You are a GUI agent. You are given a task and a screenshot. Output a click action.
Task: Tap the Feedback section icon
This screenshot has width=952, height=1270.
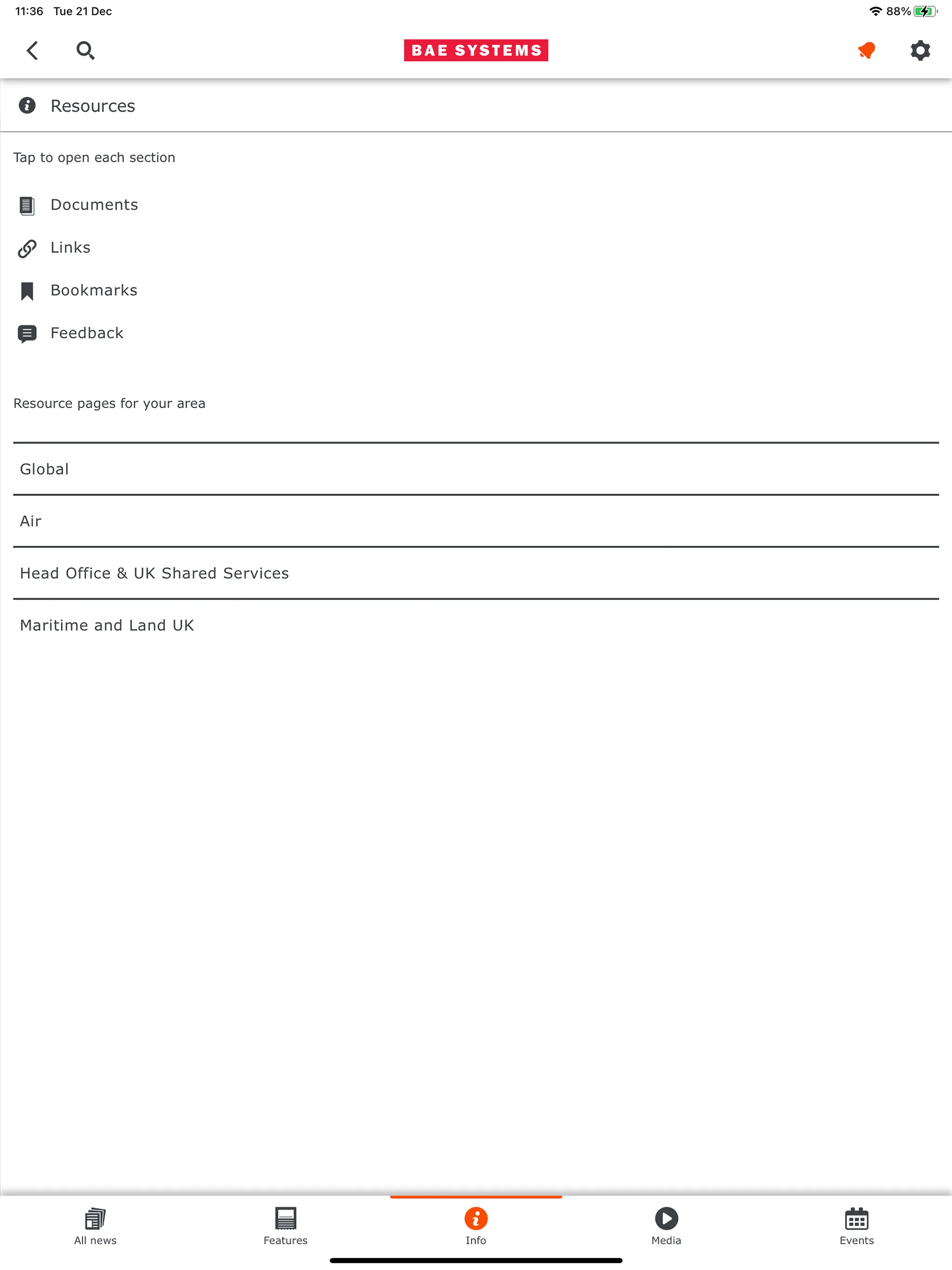(27, 333)
